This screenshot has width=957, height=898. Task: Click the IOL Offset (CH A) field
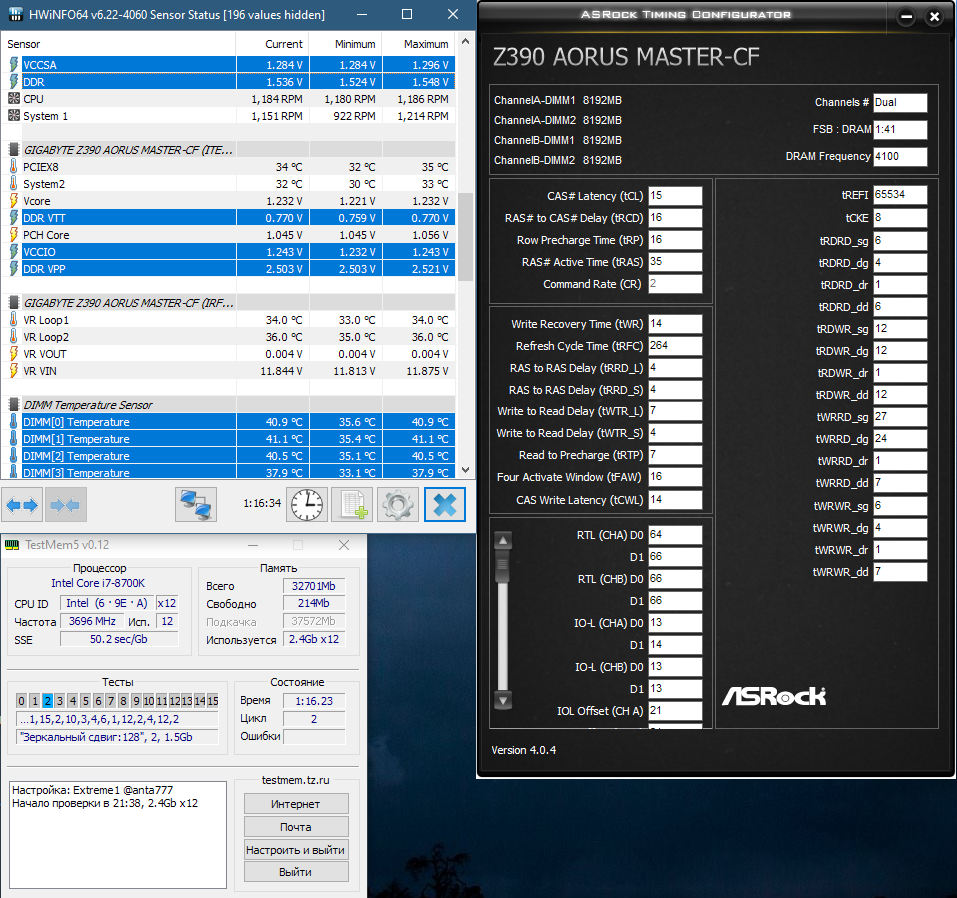tap(675, 711)
